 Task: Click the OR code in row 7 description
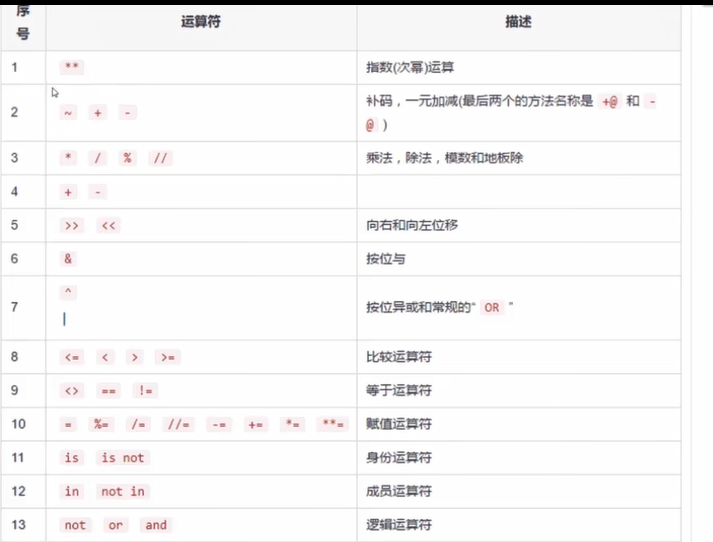492,308
